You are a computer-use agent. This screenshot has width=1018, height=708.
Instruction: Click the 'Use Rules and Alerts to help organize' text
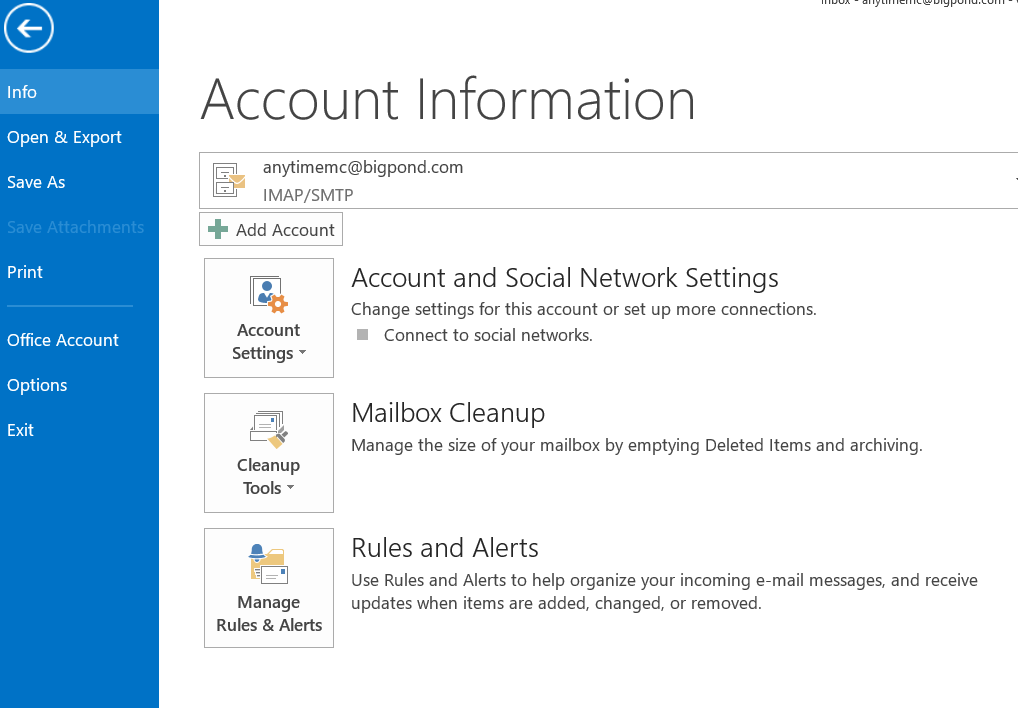[x=664, y=591]
